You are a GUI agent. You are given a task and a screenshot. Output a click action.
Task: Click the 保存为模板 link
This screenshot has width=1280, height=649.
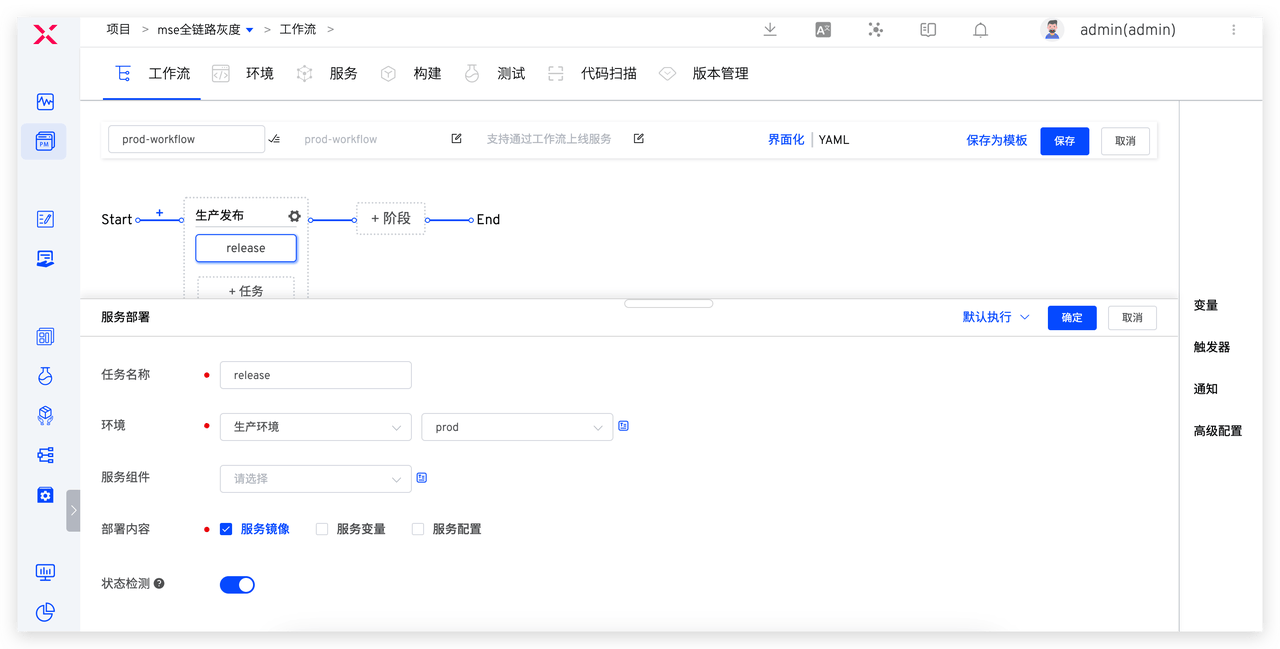[x=996, y=141]
